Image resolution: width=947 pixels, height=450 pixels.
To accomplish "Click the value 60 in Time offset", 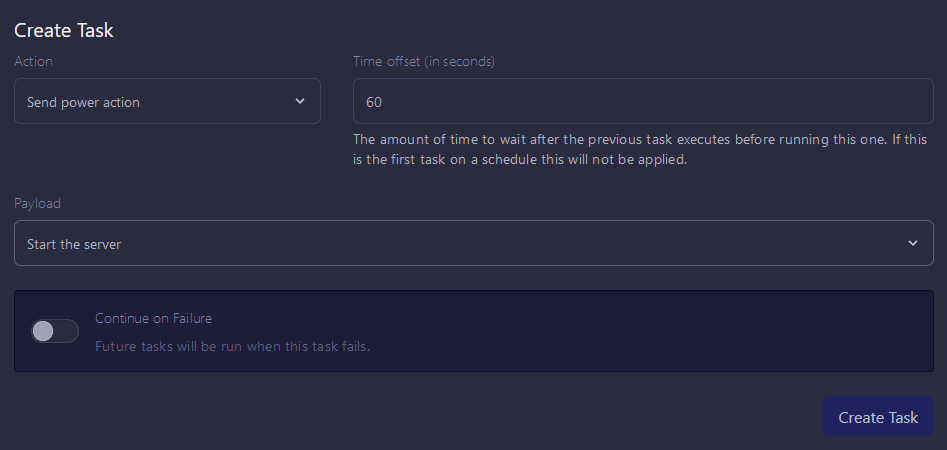I will tap(375, 102).
